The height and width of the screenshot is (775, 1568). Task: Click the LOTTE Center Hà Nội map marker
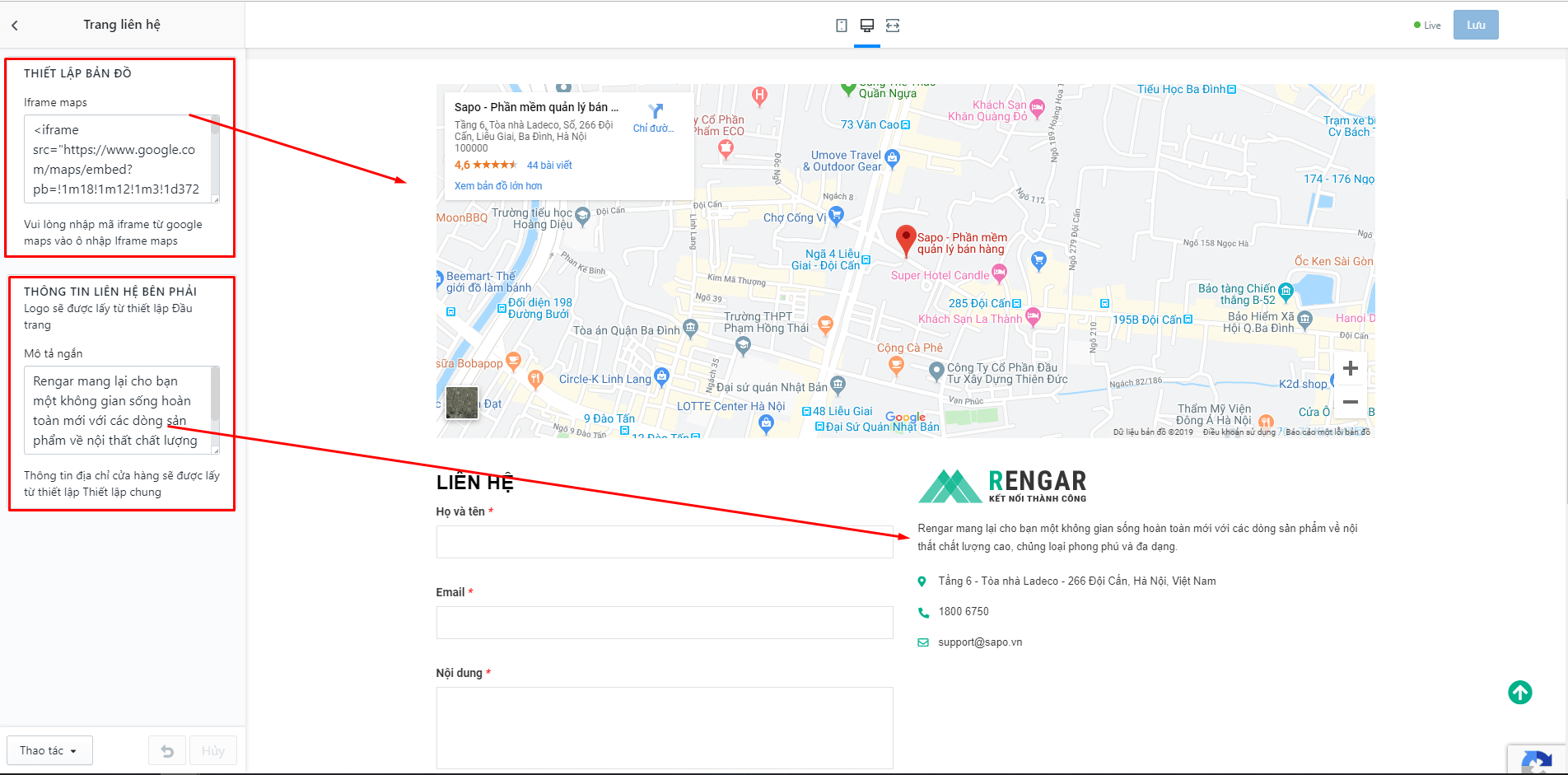767,423
